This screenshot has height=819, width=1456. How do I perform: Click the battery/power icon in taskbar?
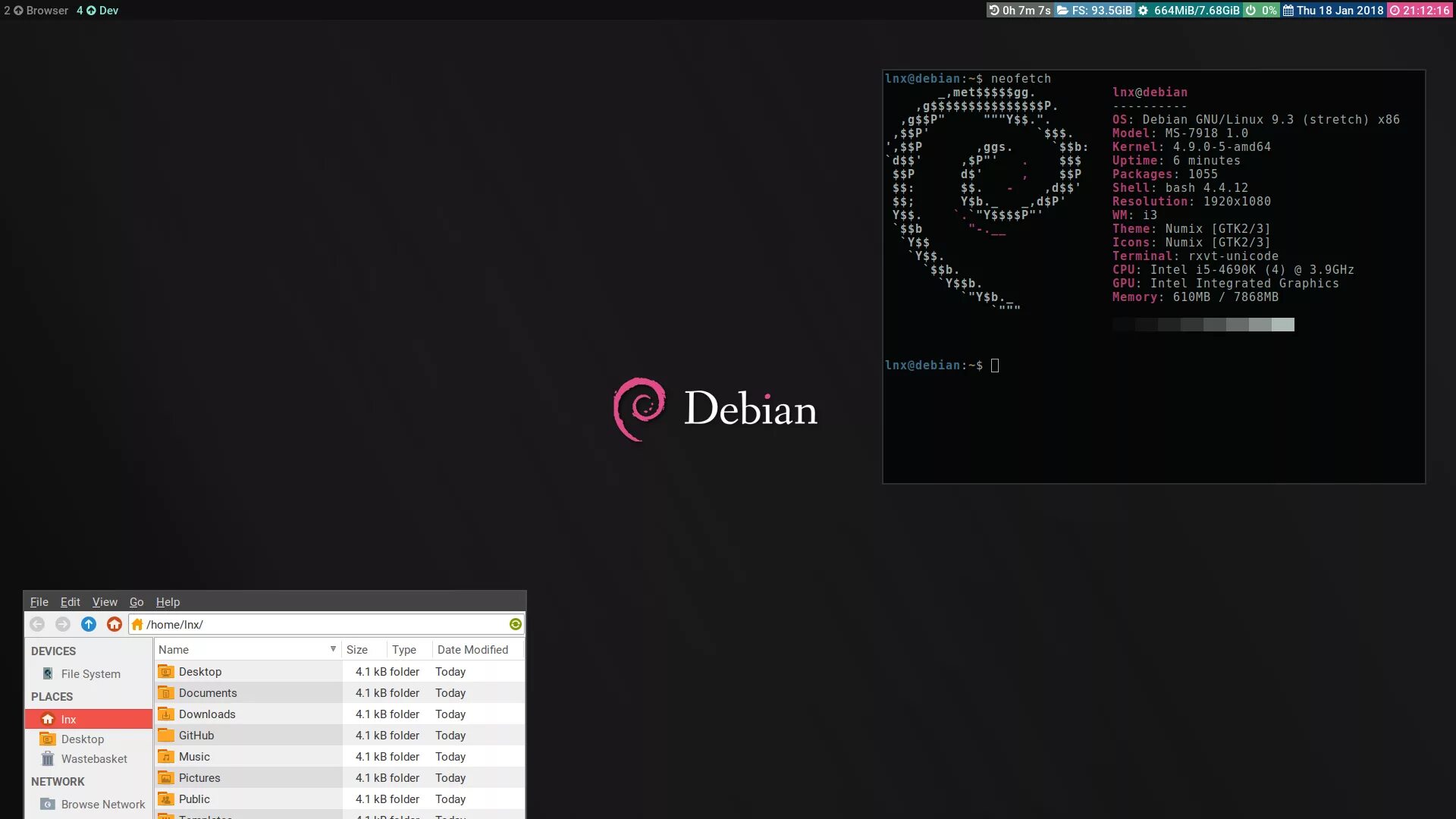(1250, 9)
